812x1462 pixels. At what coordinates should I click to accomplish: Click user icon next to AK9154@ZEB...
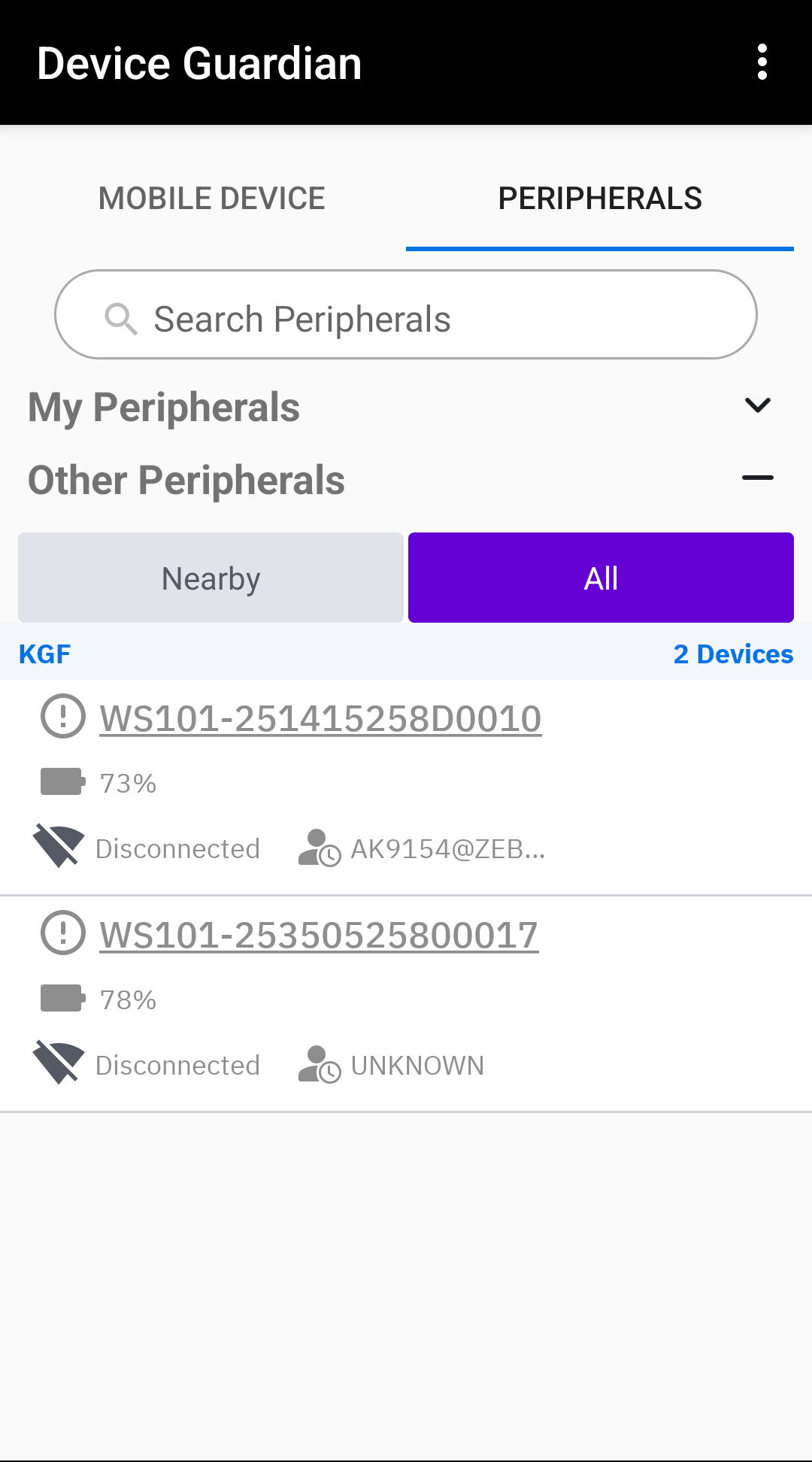[x=319, y=848]
